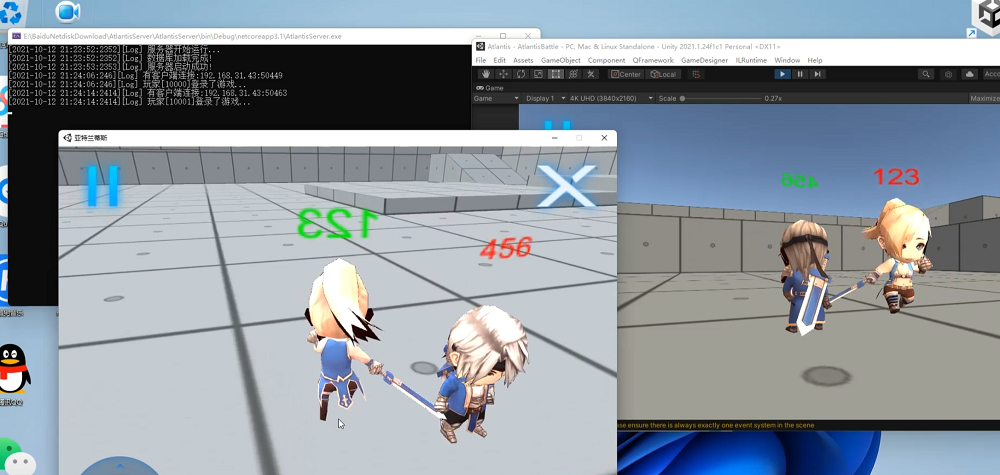Click the Unity window title bar
The image size is (1000, 475).
coord(736,47)
